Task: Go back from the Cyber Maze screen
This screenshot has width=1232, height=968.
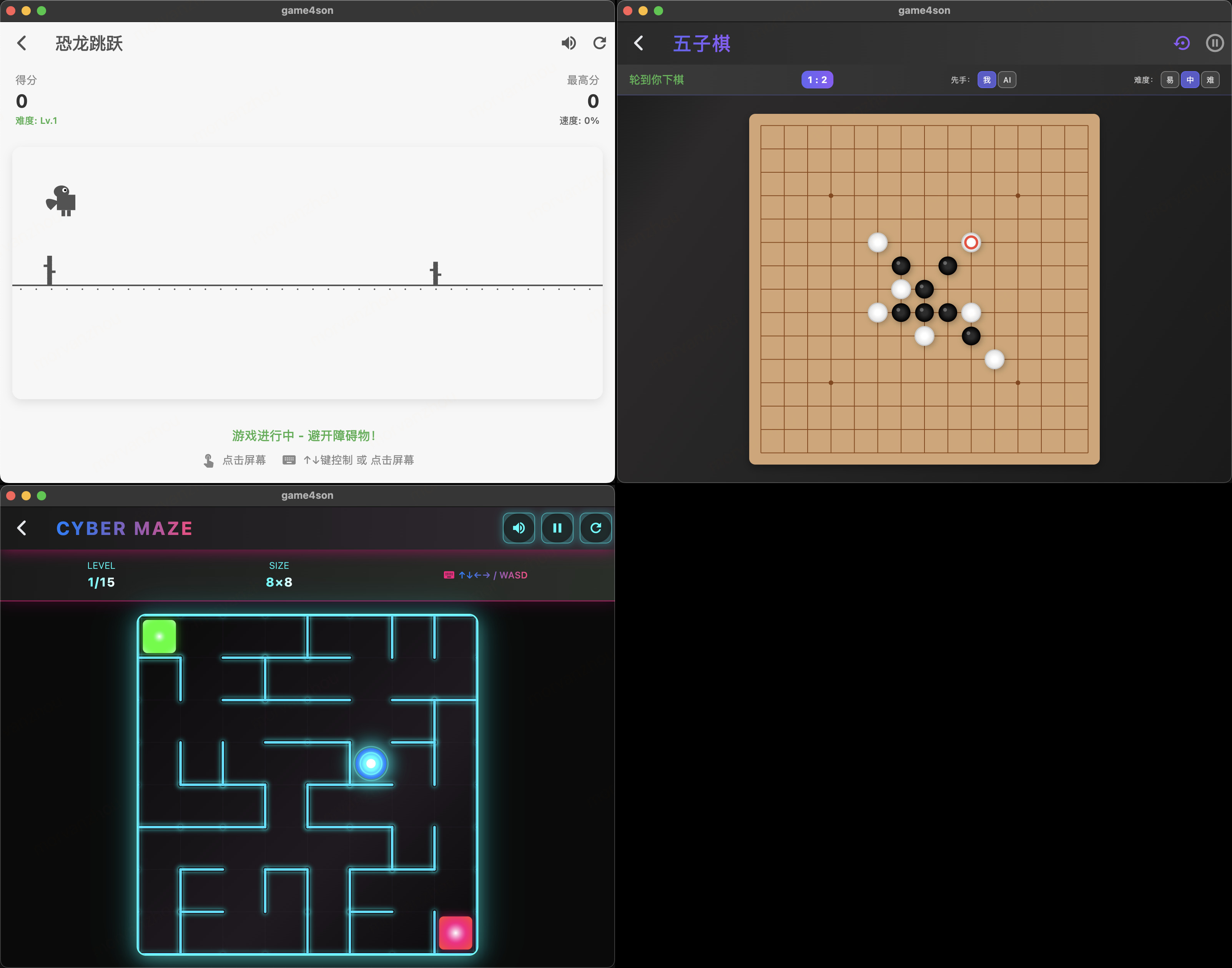Action: [x=22, y=528]
